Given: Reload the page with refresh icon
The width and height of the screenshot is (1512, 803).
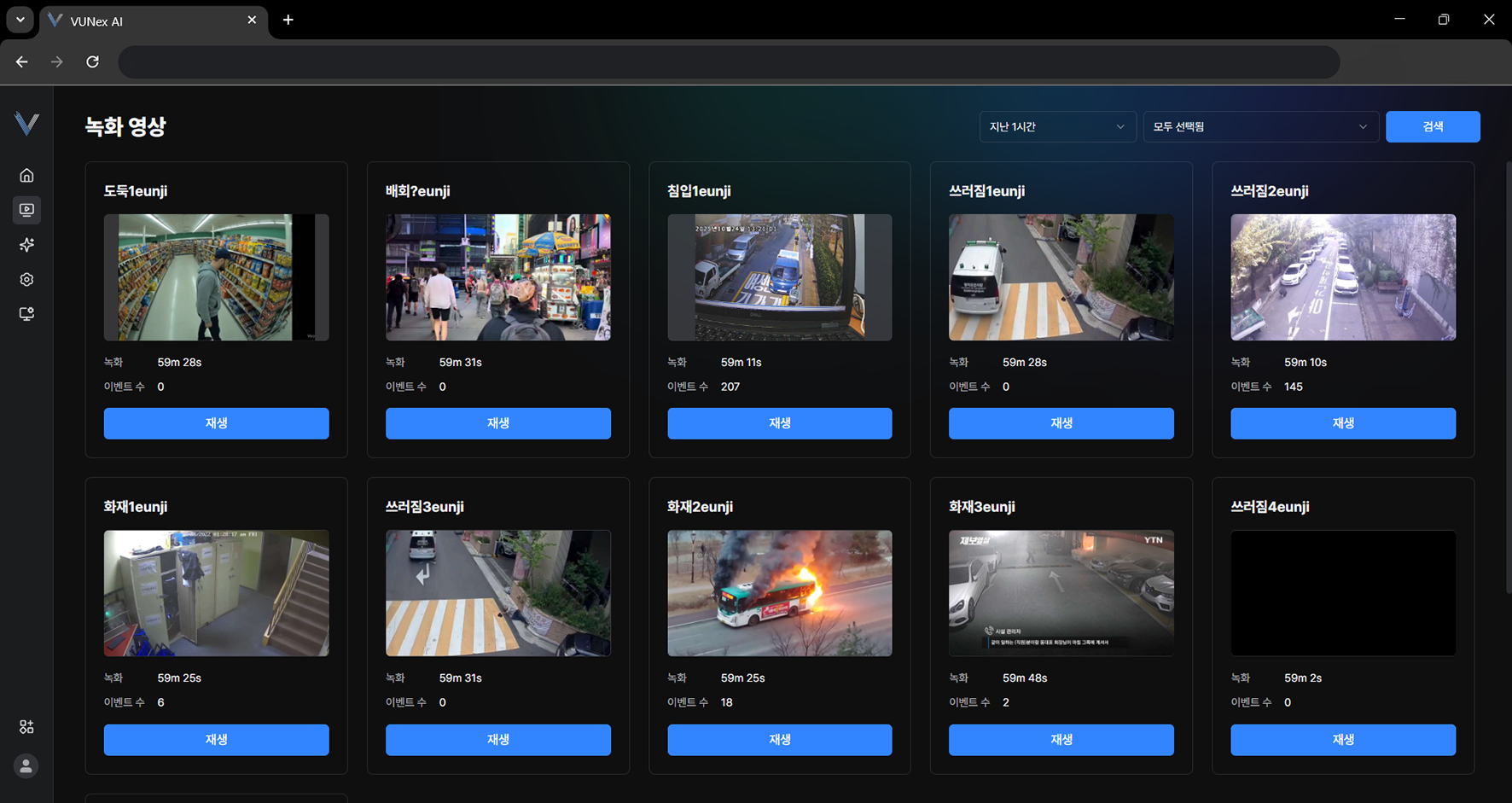Looking at the screenshot, I should tap(92, 61).
